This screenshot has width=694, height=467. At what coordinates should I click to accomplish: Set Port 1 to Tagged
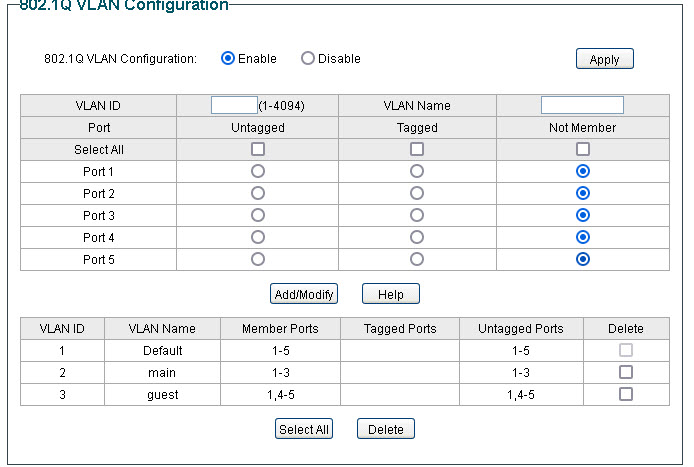[x=416, y=171]
